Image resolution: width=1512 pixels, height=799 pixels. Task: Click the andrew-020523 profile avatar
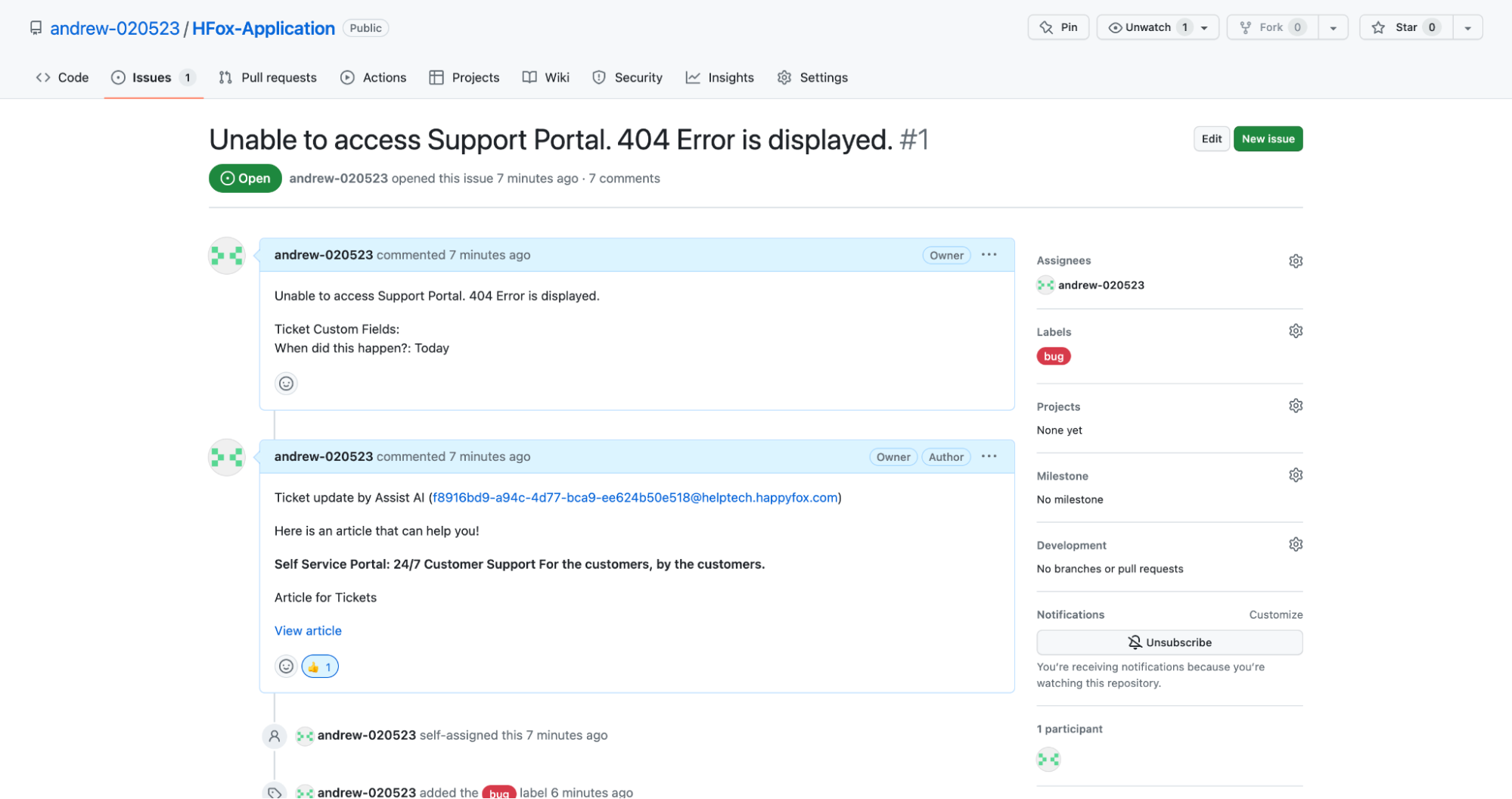(x=226, y=255)
